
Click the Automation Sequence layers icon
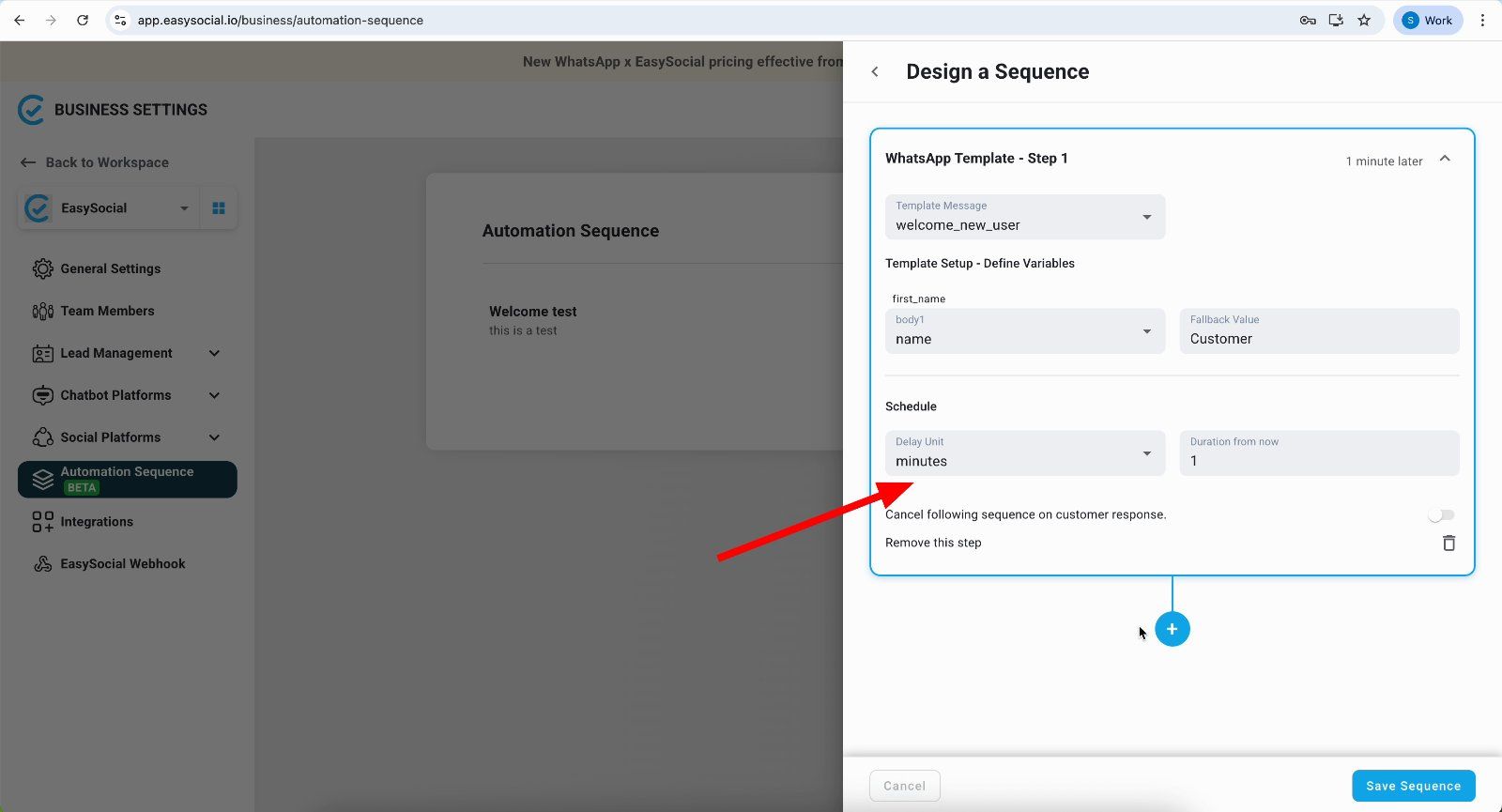pyautogui.click(x=43, y=480)
